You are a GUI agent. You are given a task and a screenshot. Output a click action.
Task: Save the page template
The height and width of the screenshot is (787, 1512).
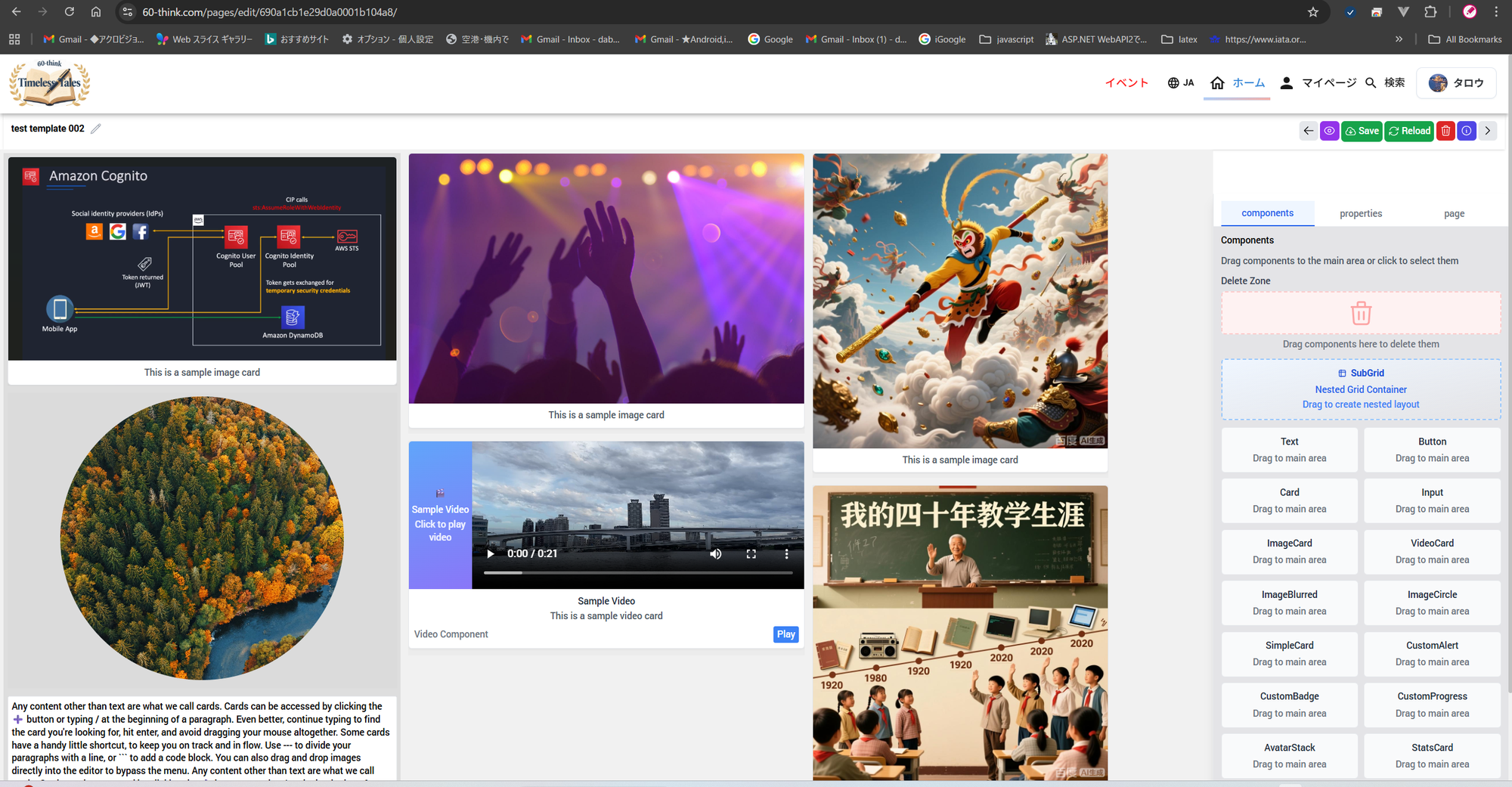[x=1362, y=131]
